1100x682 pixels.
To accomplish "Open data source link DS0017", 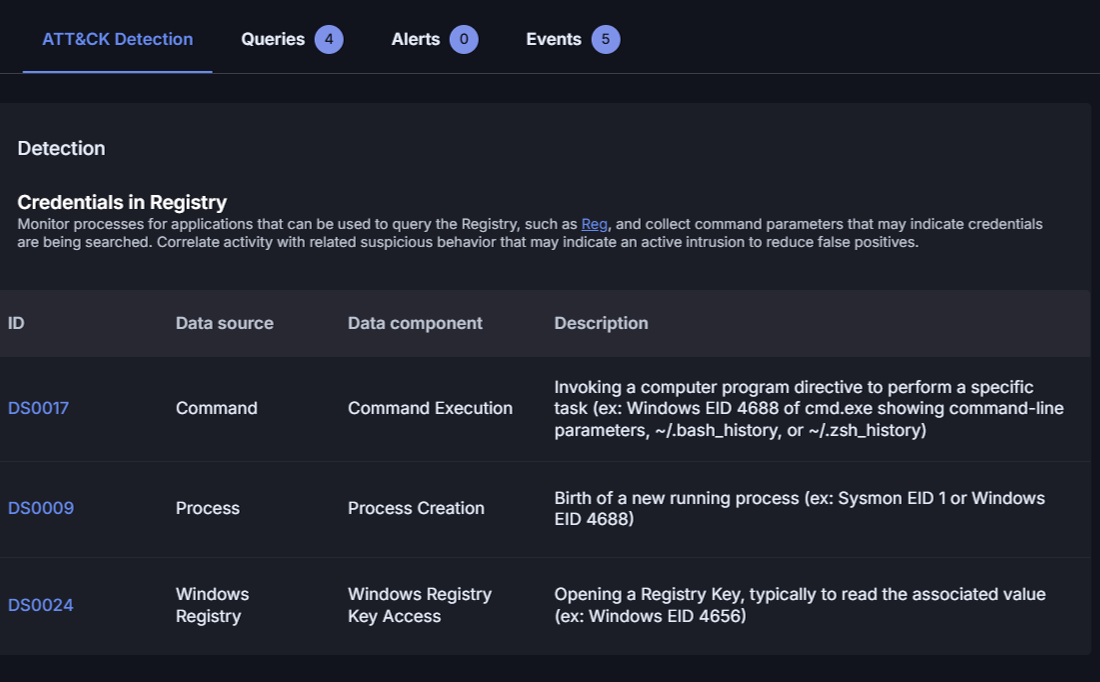I will click(38, 408).
